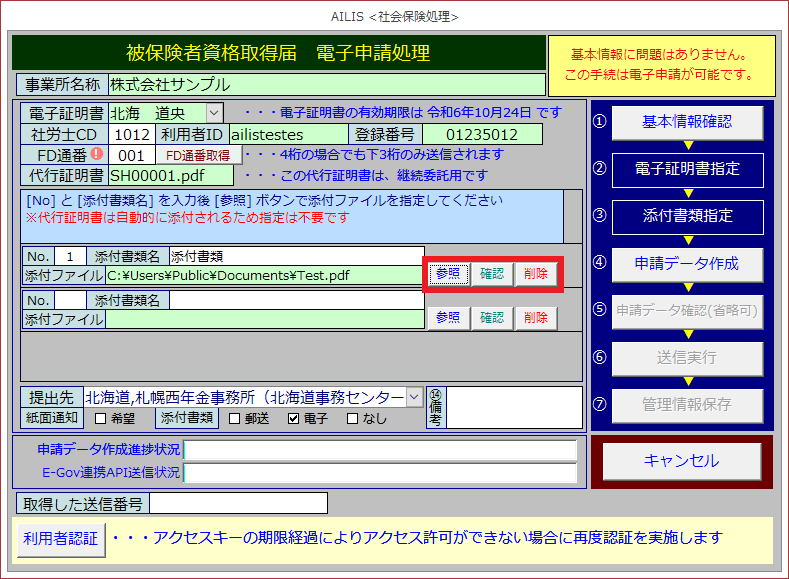Tick the なし checkbox for 添付書類
The image size is (789, 579).
click(352, 418)
